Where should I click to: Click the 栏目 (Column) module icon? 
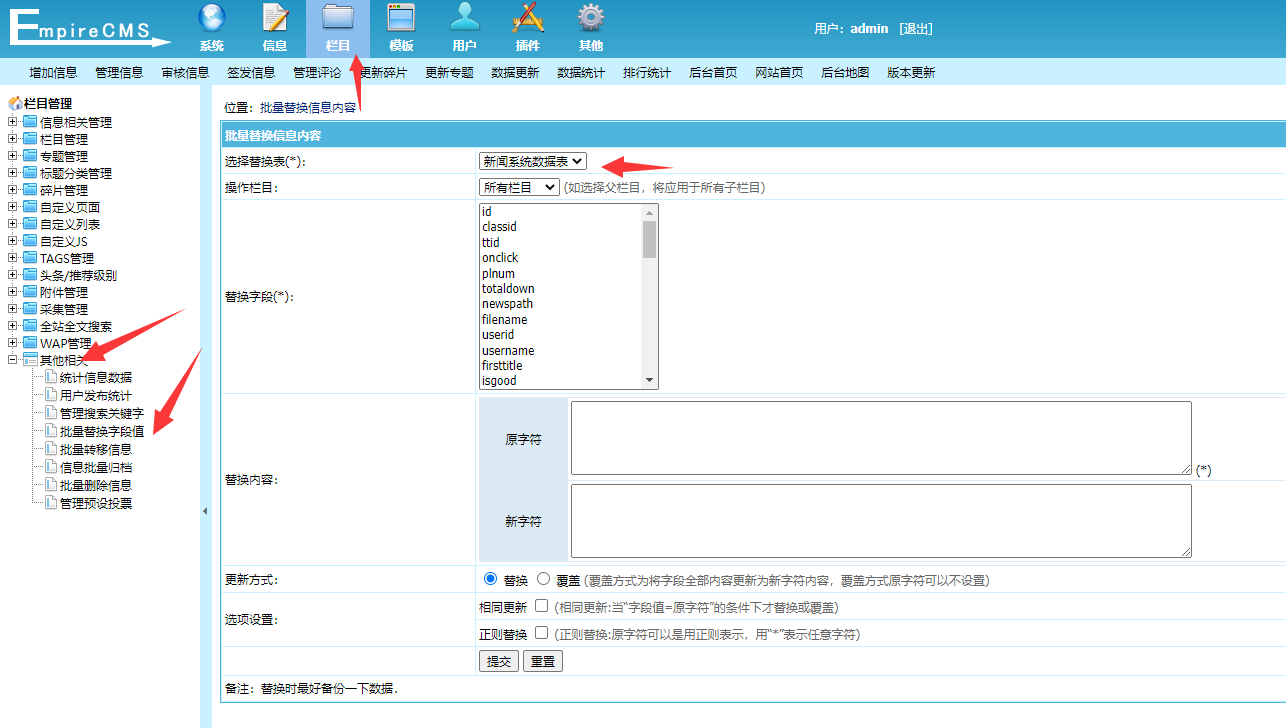pos(337,27)
